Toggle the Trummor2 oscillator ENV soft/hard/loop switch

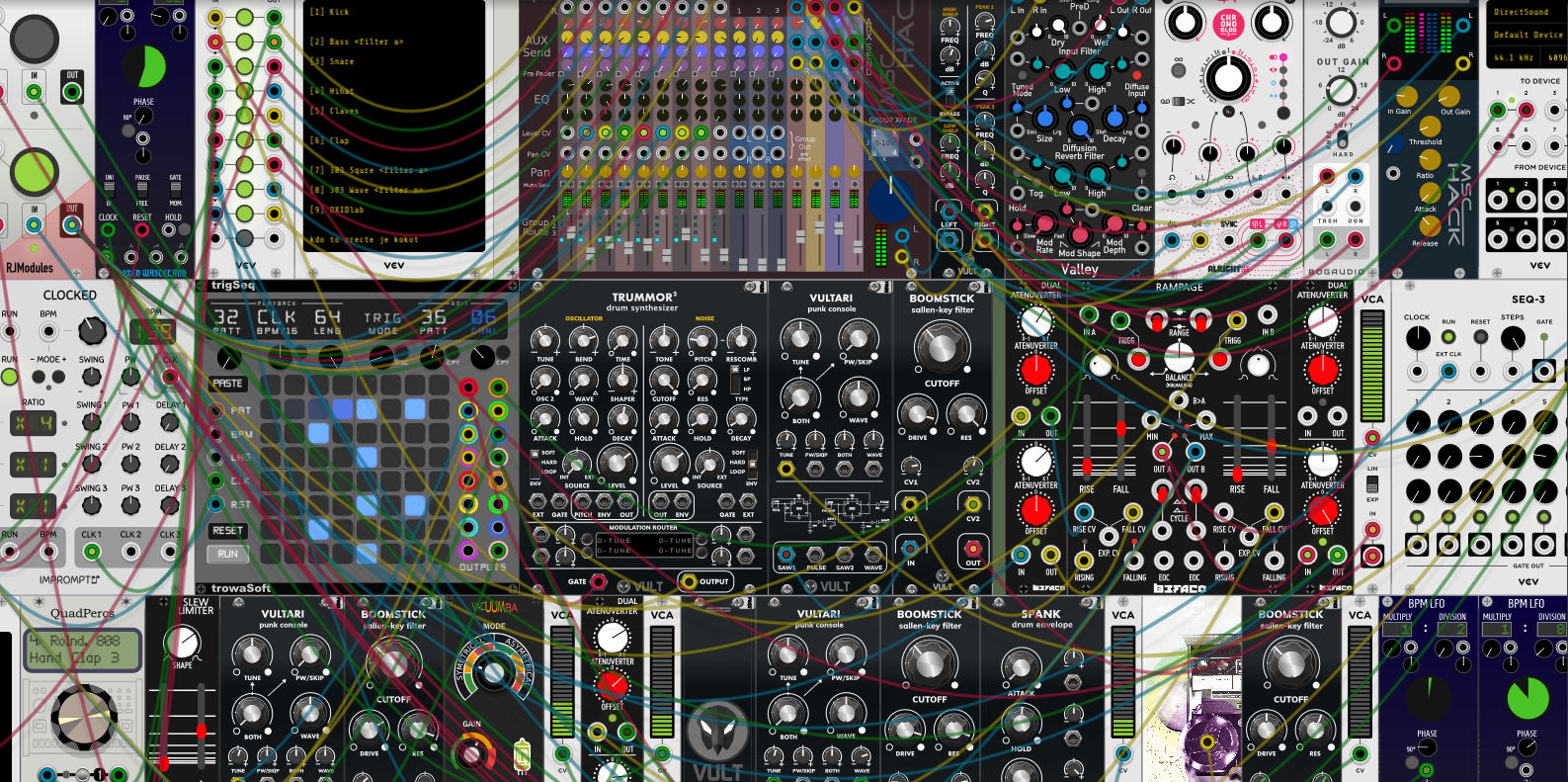click(x=536, y=462)
